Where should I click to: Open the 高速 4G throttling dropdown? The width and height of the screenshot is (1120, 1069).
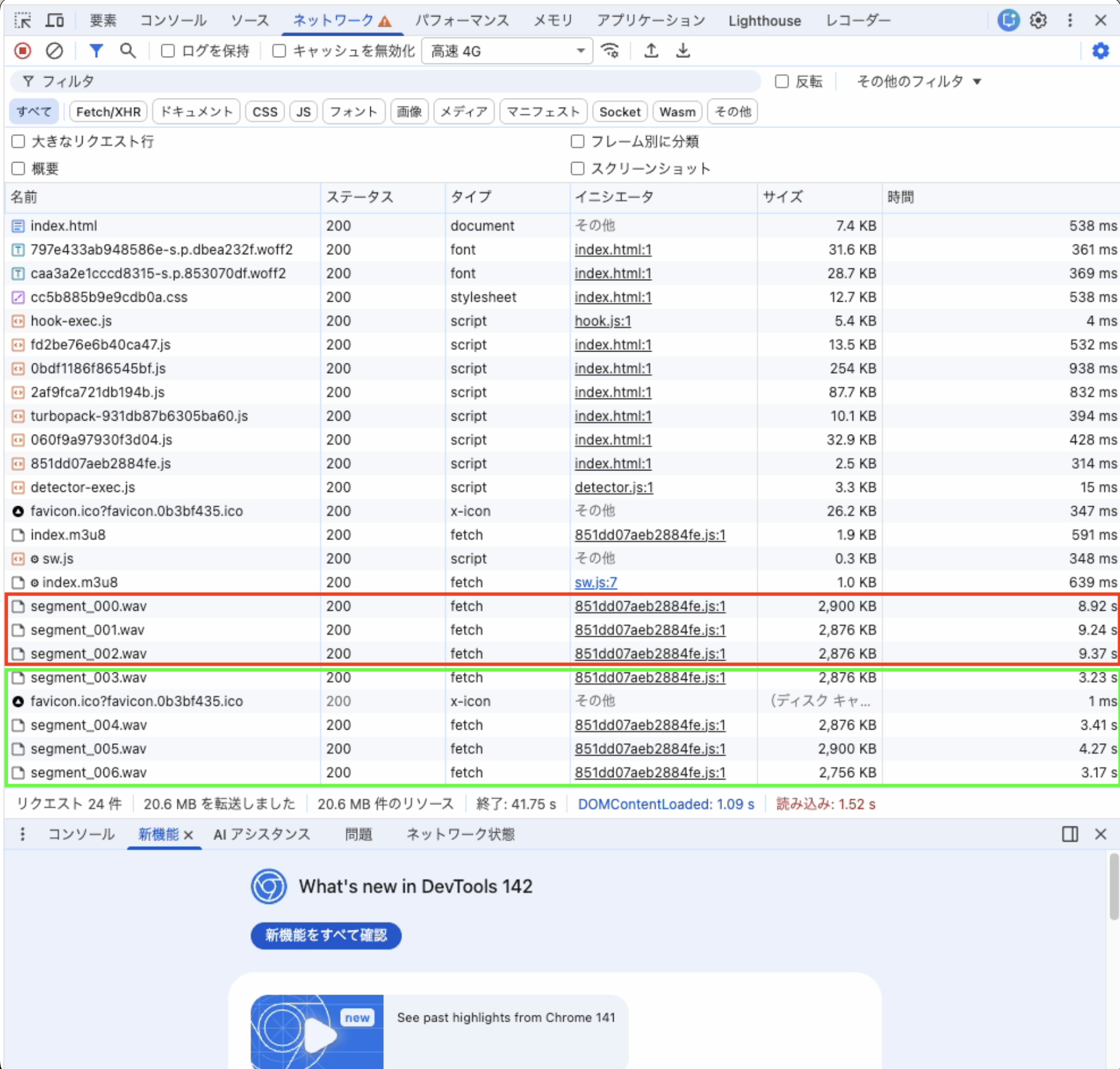[x=507, y=51]
